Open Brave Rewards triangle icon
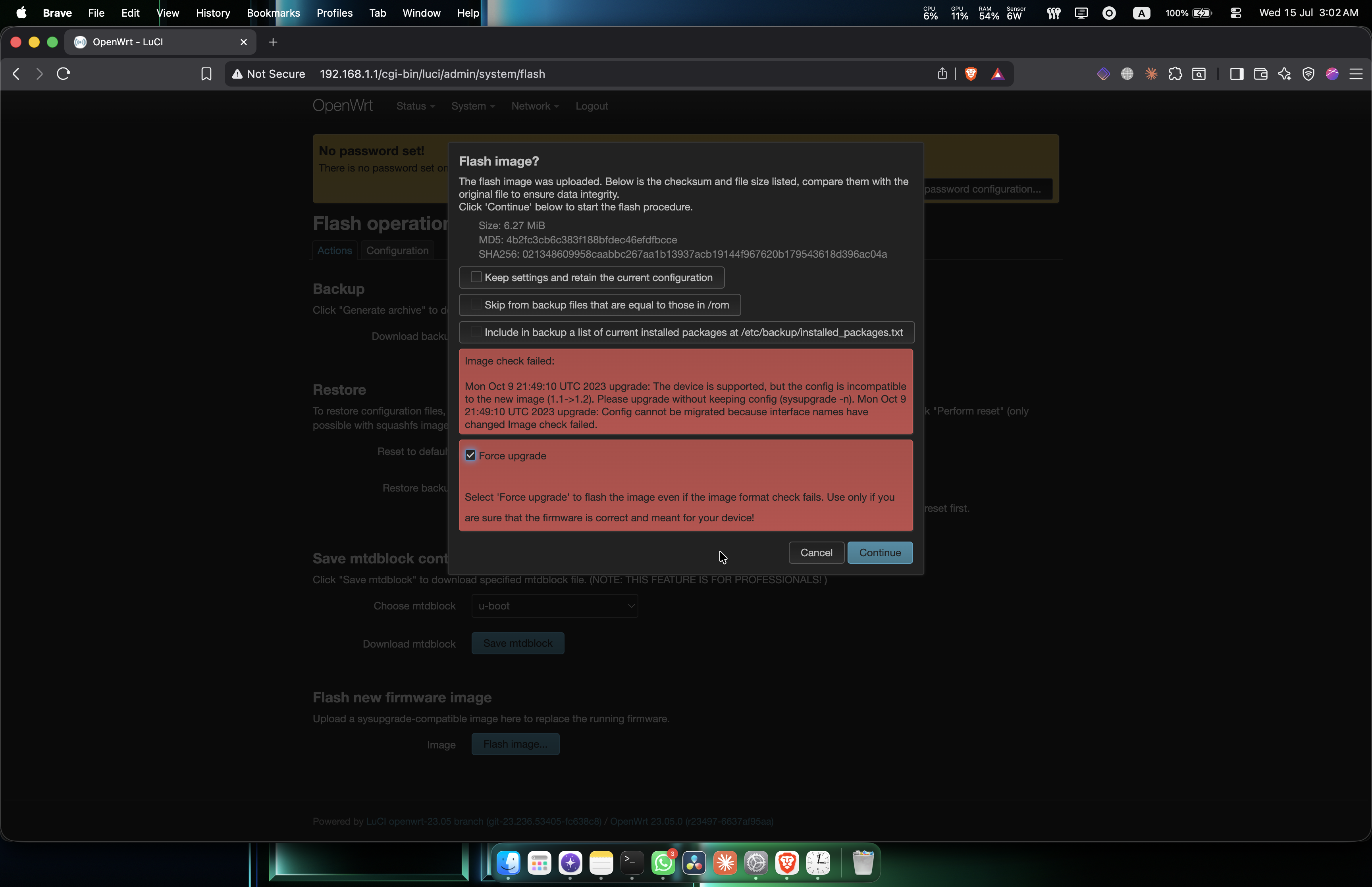 click(x=998, y=74)
